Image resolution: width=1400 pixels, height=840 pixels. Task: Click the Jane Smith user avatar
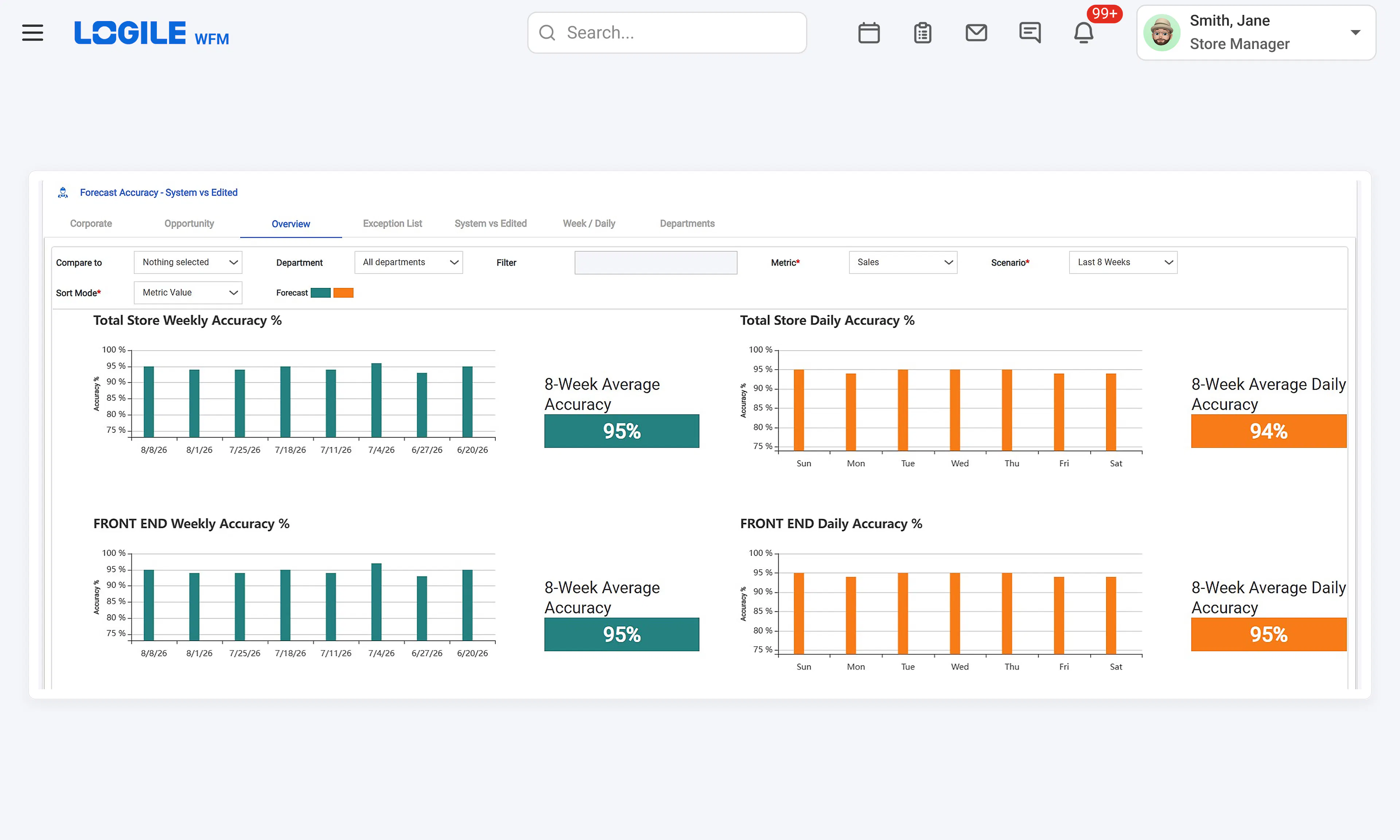point(1162,33)
